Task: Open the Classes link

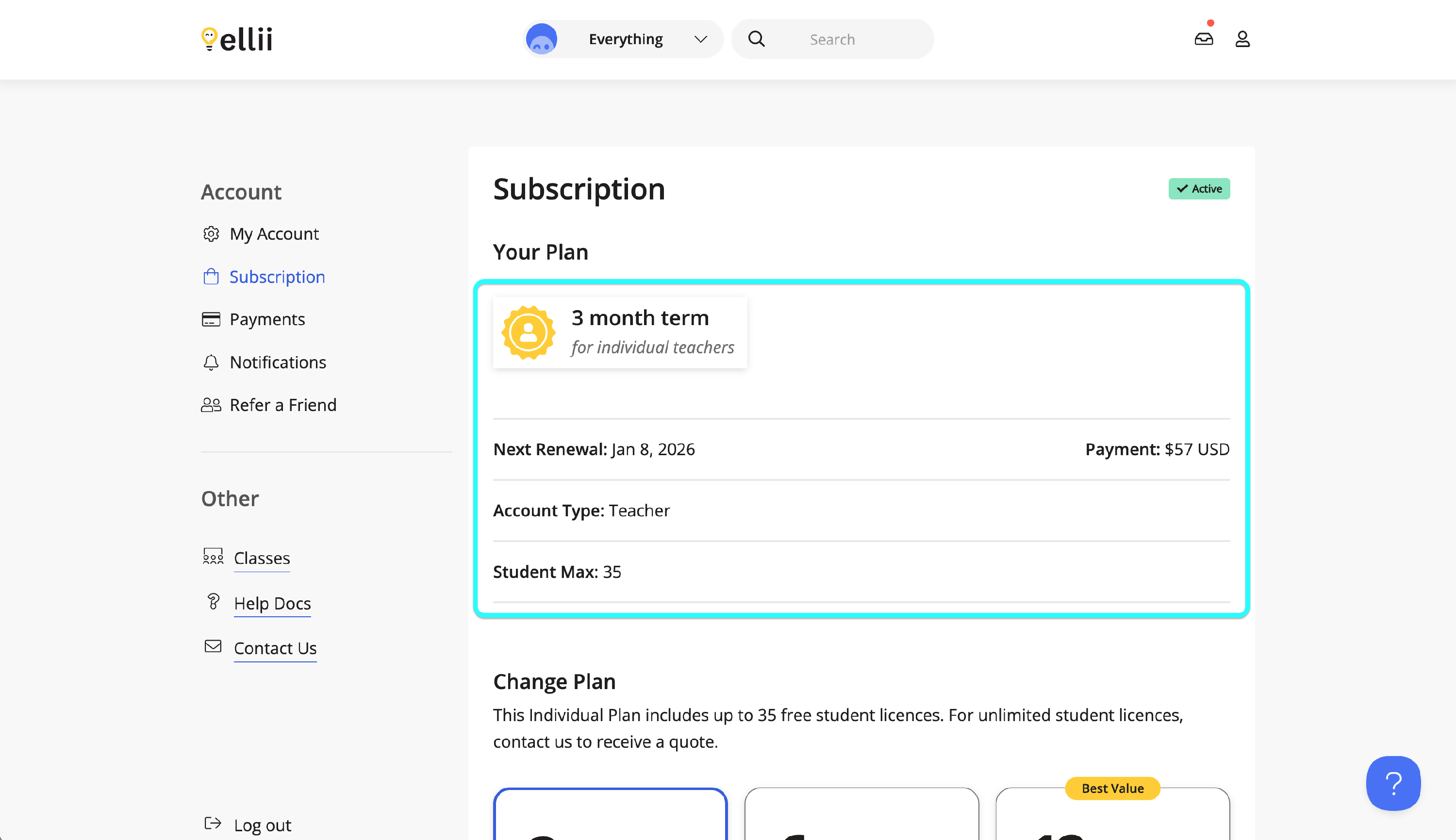Action: 262,558
